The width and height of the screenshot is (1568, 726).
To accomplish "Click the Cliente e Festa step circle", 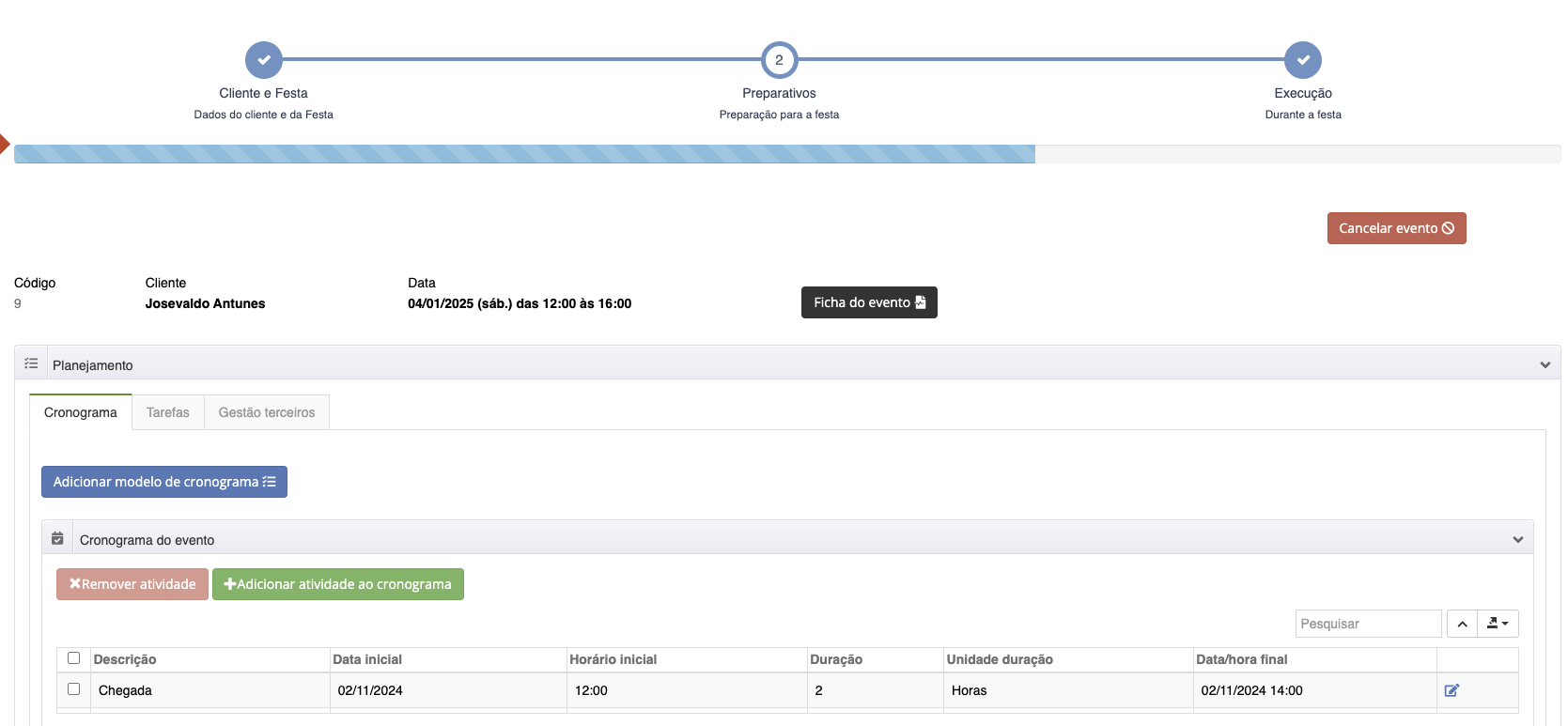I will (x=264, y=60).
